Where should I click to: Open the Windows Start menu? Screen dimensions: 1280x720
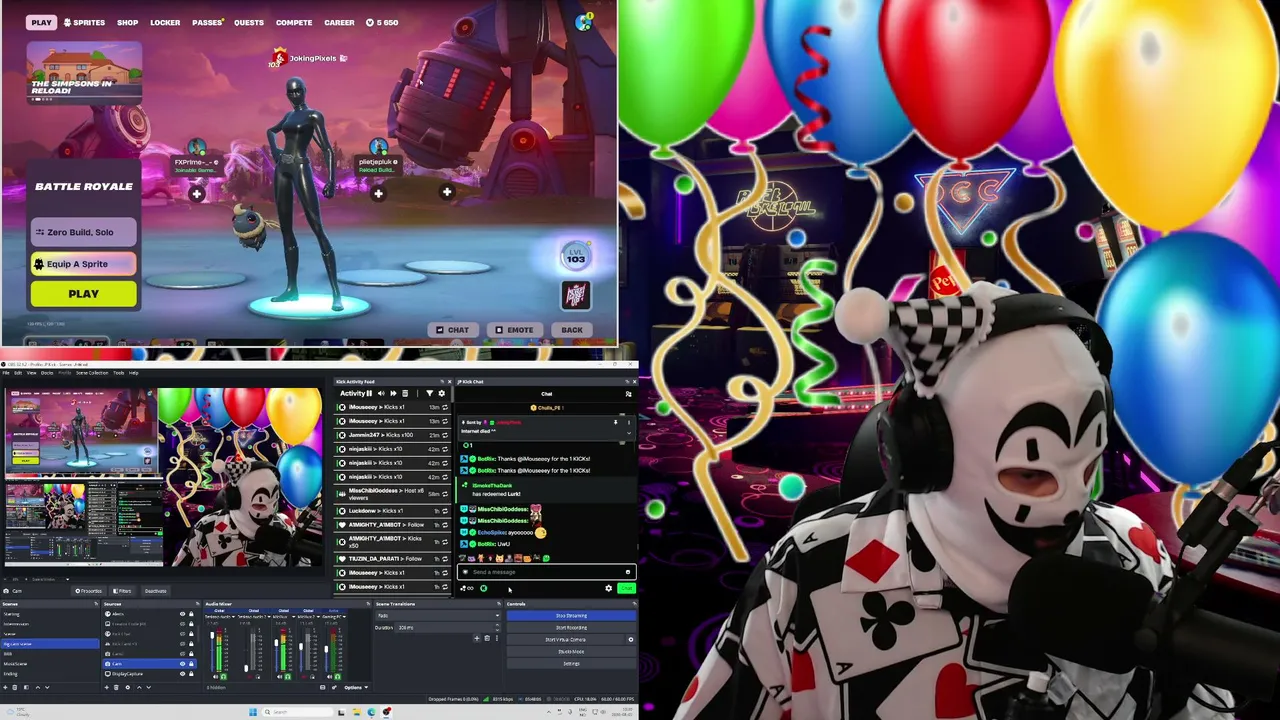pyautogui.click(x=253, y=712)
